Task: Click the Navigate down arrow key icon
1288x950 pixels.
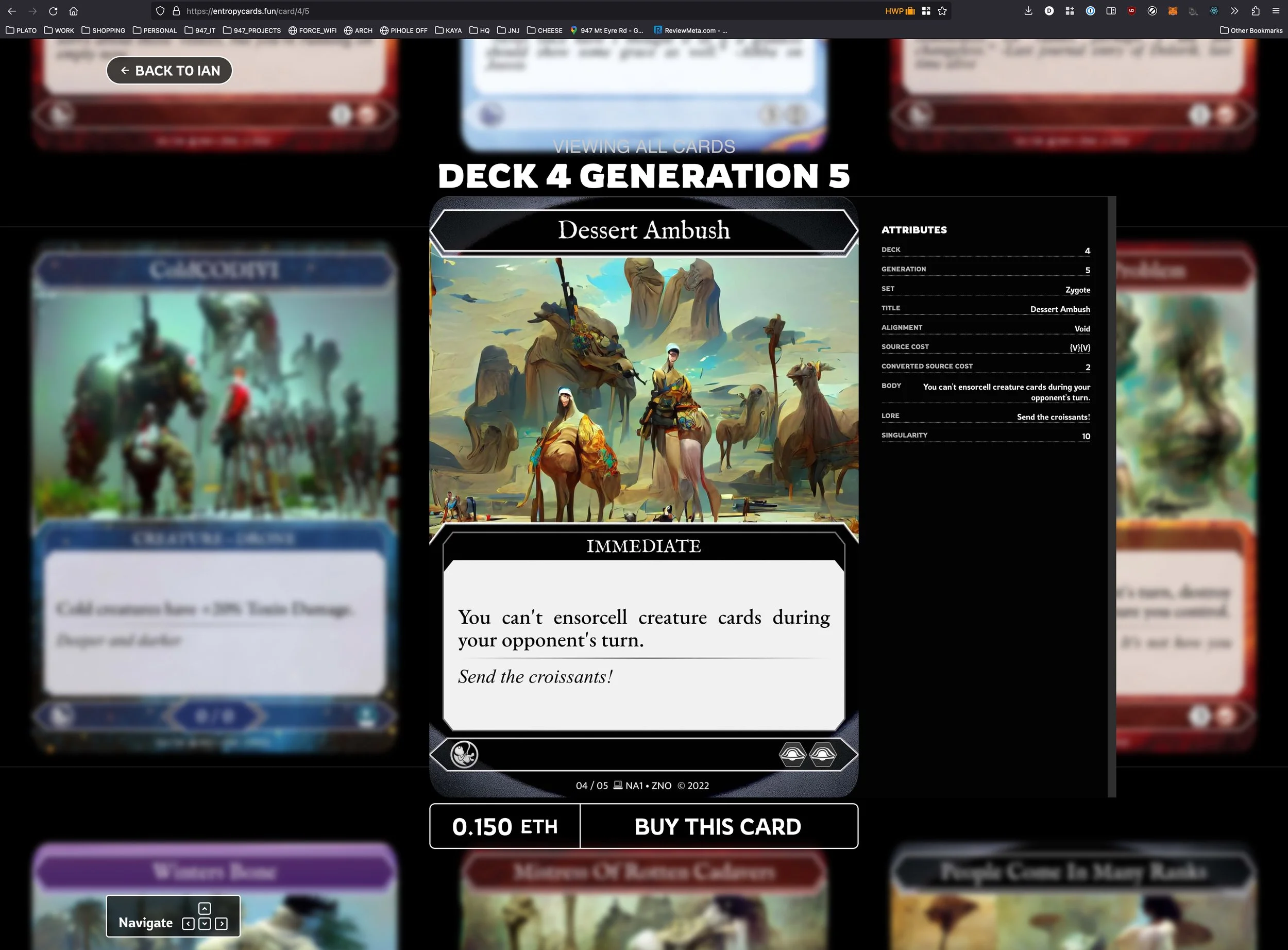Action: click(x=205, y=924)
